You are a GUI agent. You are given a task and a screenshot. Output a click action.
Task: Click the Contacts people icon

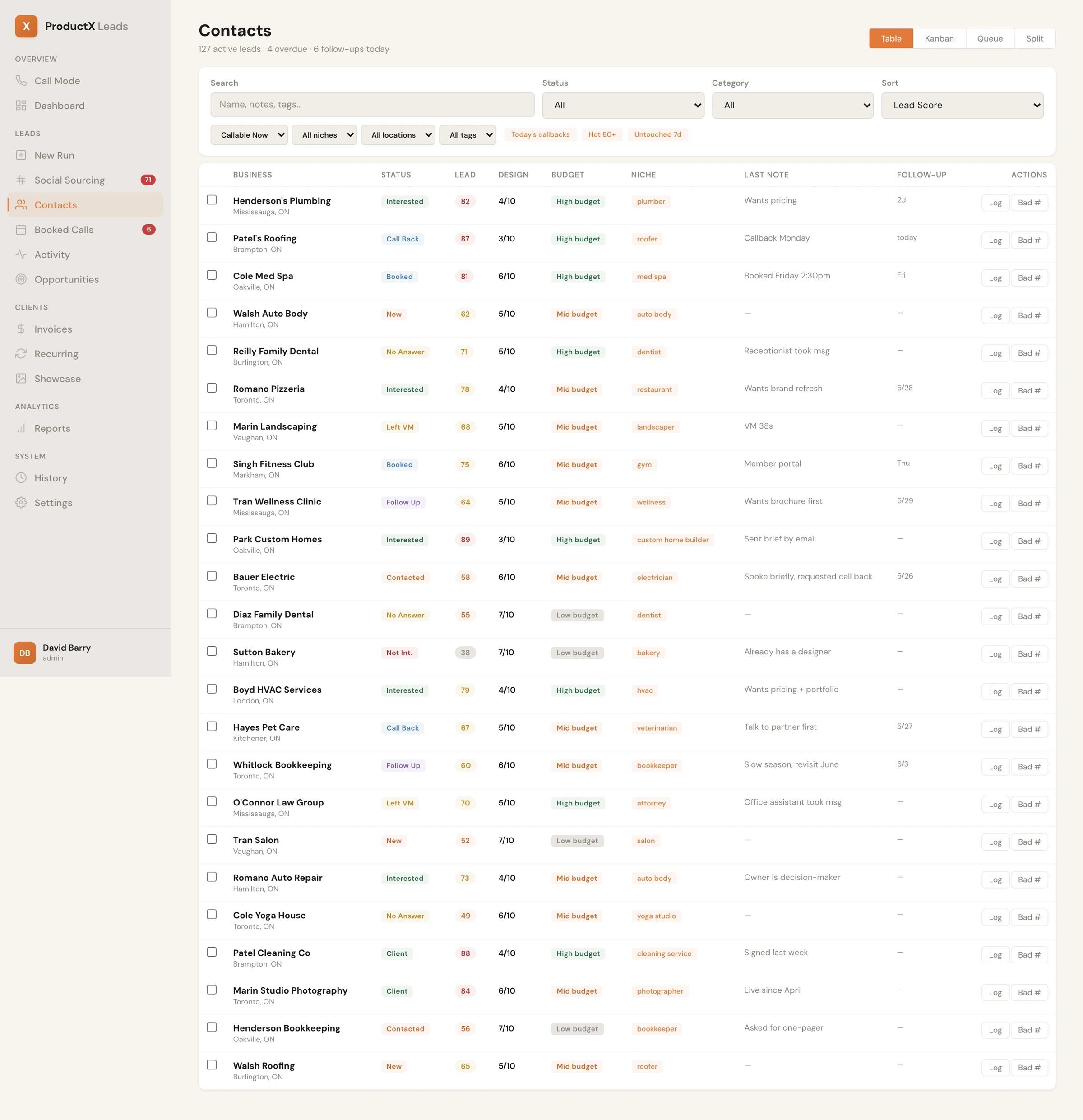21,204
